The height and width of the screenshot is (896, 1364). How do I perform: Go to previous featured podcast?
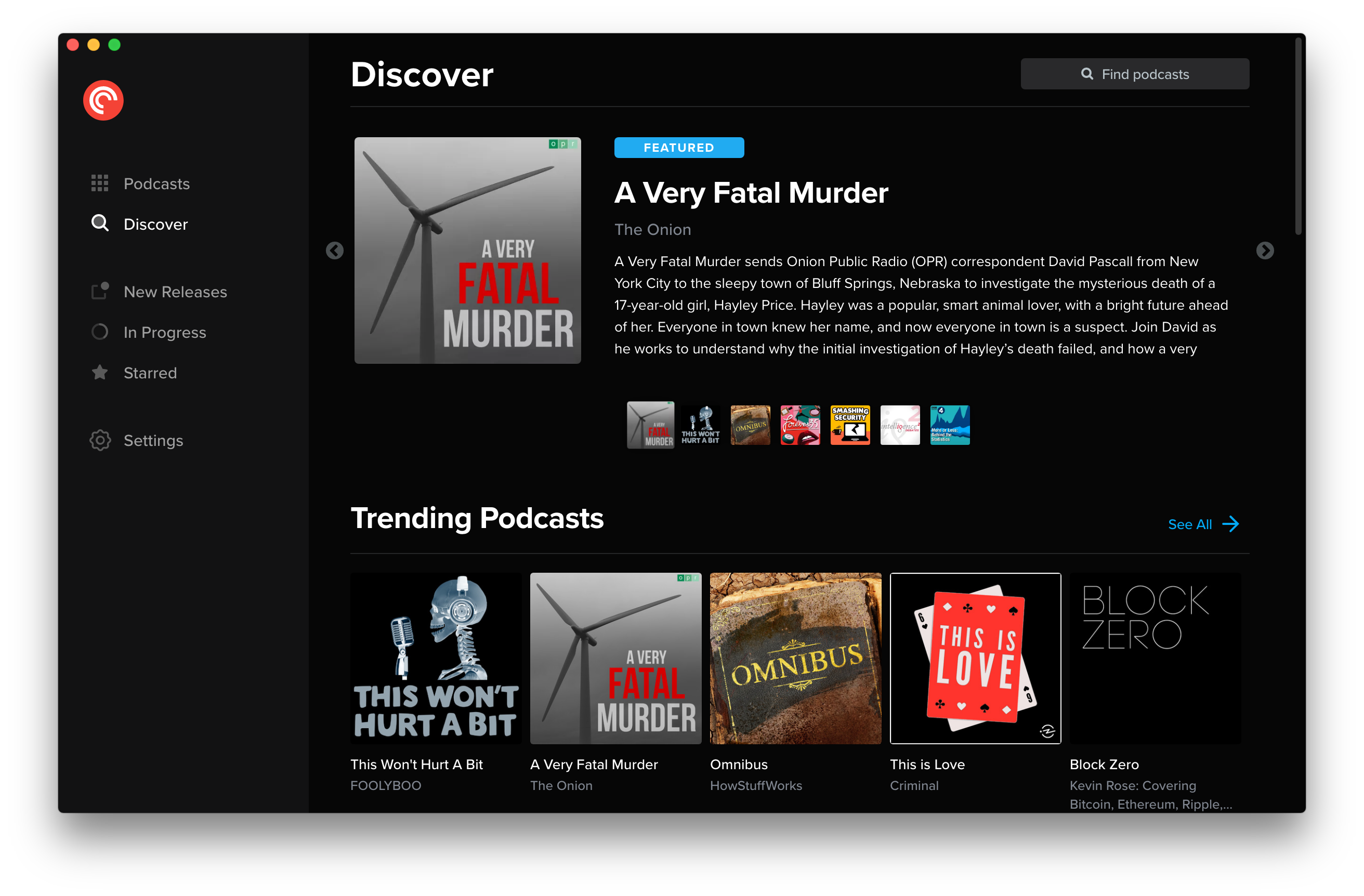click(x=335, y=251)
